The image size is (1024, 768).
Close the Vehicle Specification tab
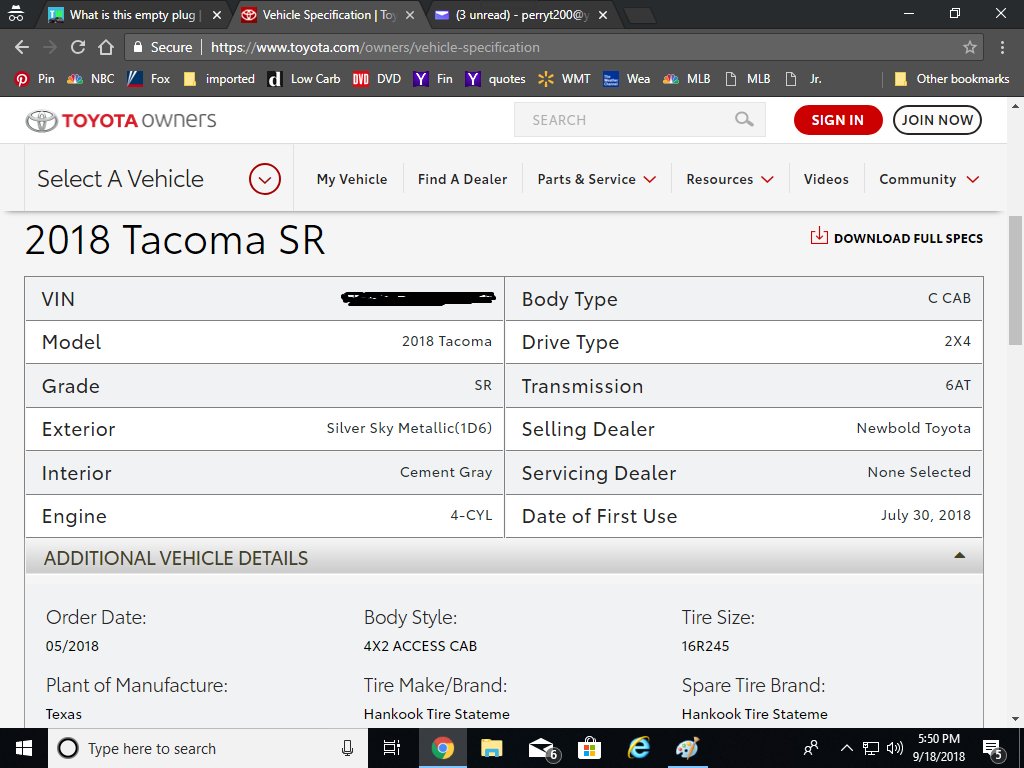pyautogui.click(x=409, y=15)
